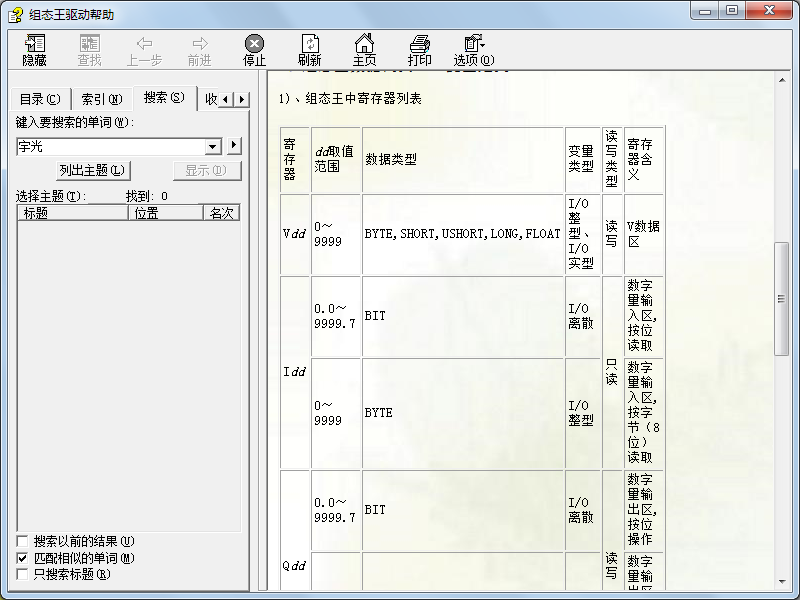This screenshot has height=600, width=800.
Task: Click the 只读 cell in Idd rows
Action: [x=612, y=372]
